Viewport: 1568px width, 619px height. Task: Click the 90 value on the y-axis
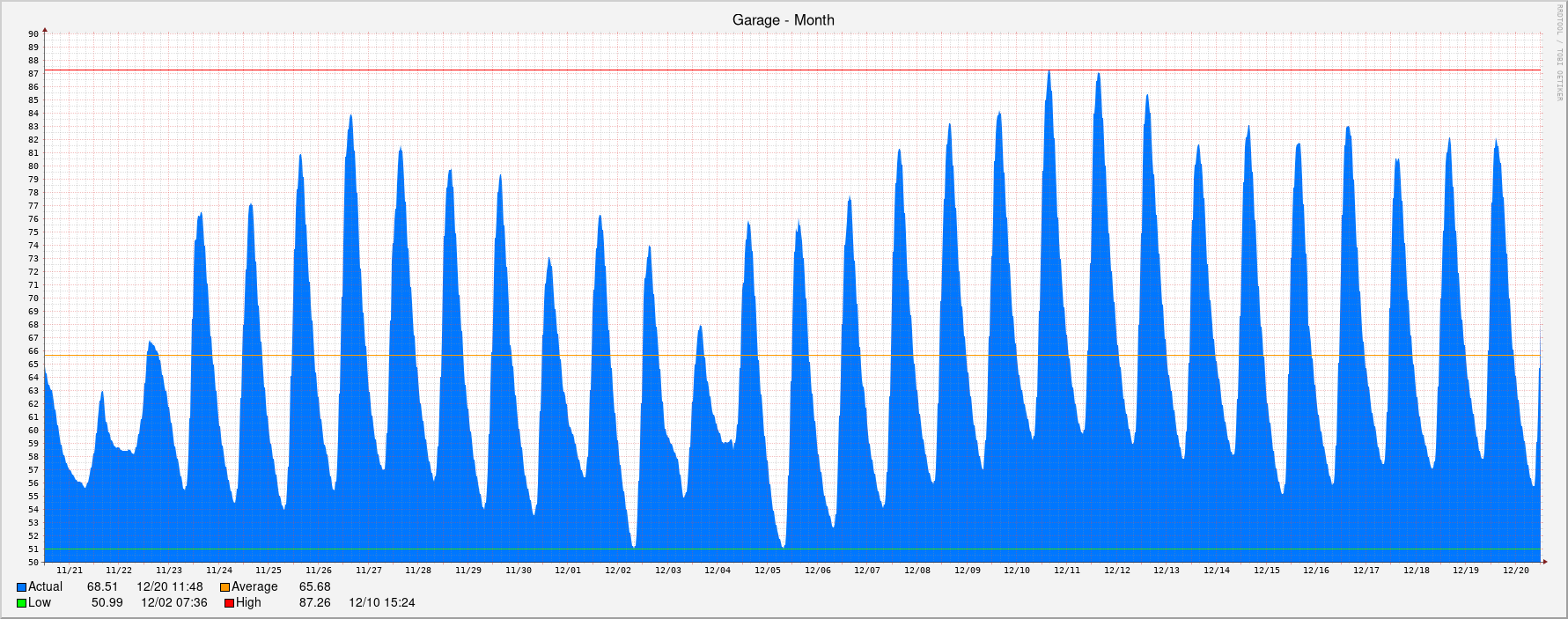33,34
